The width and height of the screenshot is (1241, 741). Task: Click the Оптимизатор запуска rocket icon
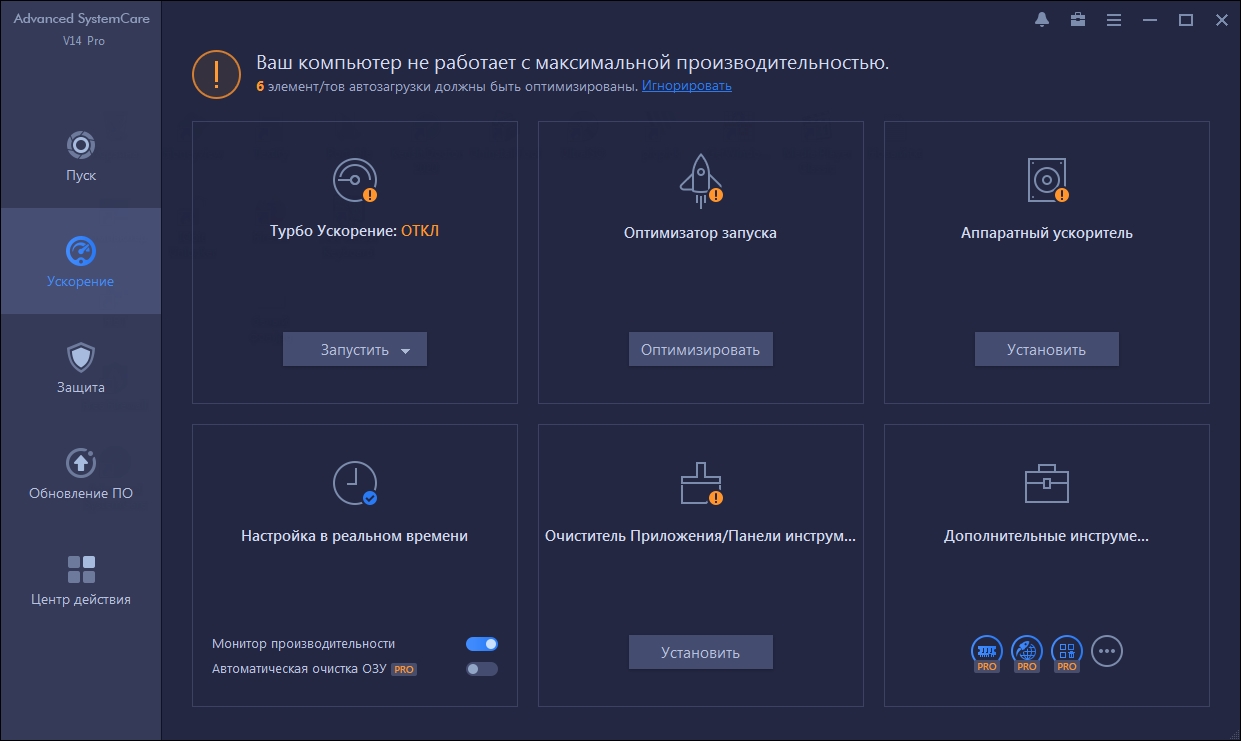700,180
